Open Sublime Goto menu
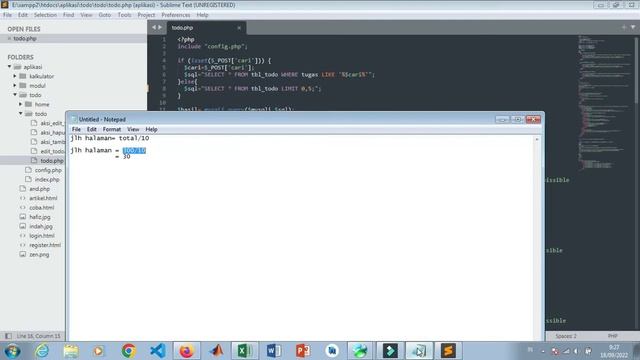640x360 pixels. click(104, 15)
